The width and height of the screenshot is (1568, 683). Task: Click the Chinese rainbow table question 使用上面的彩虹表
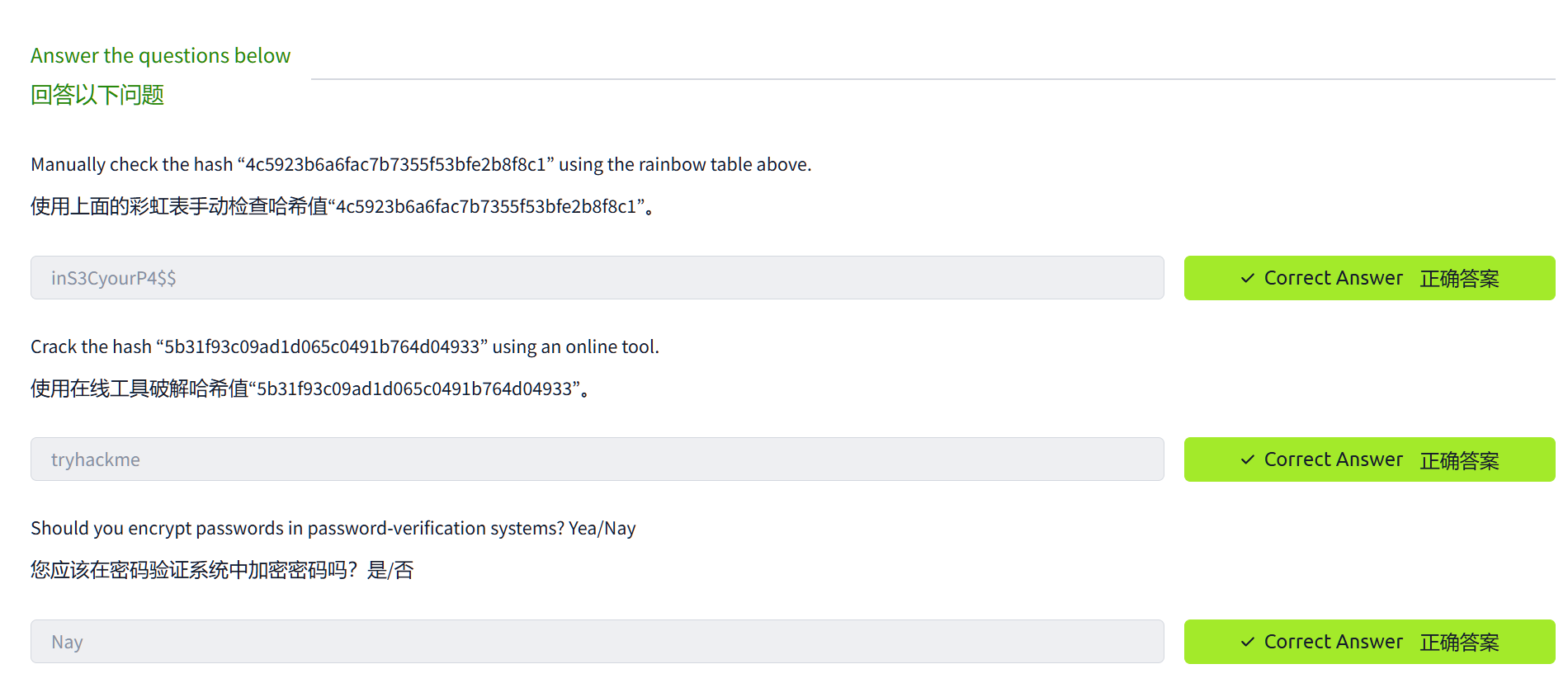coord(342,206)
